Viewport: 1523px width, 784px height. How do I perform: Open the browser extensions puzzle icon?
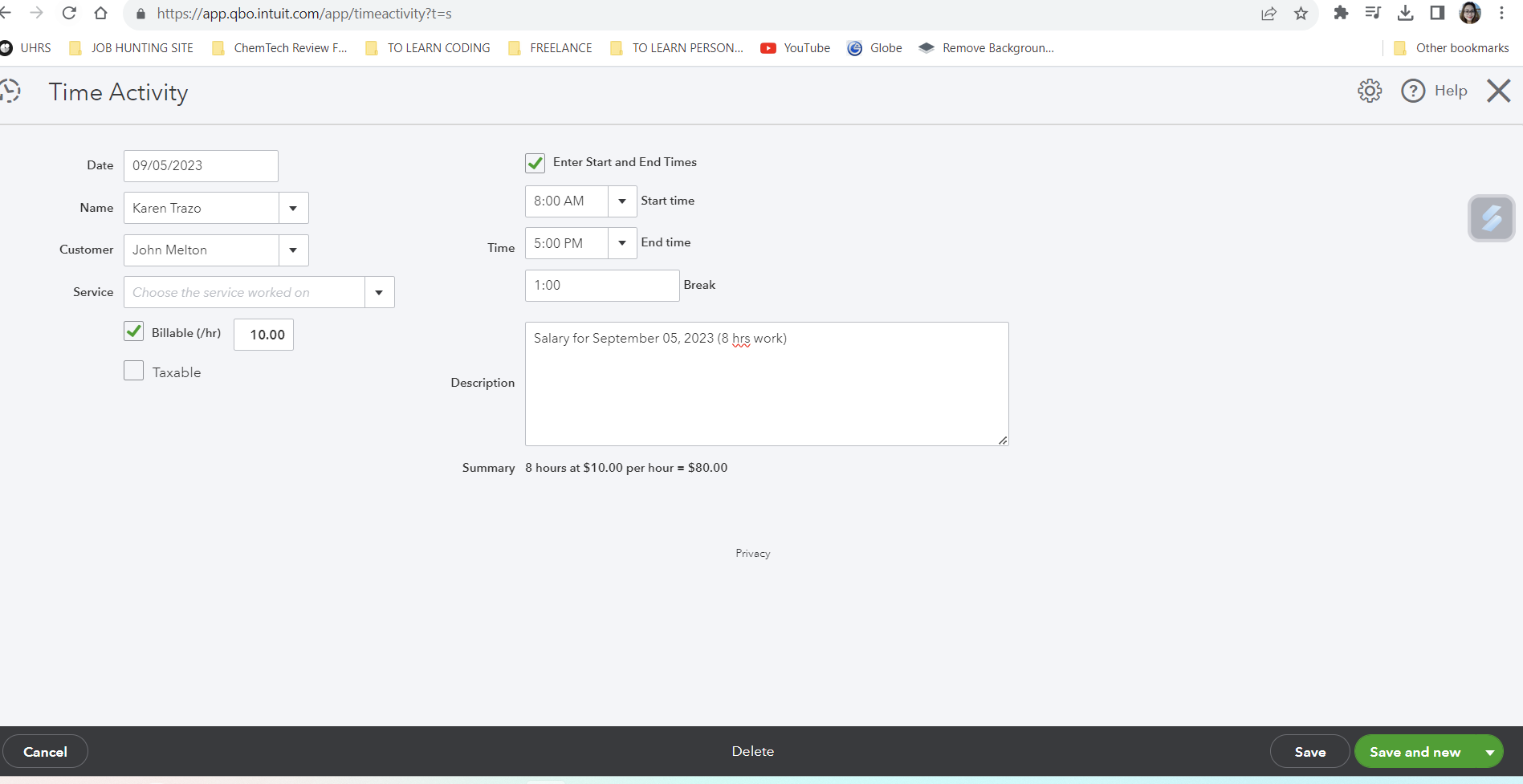(x=1341, y=13)
